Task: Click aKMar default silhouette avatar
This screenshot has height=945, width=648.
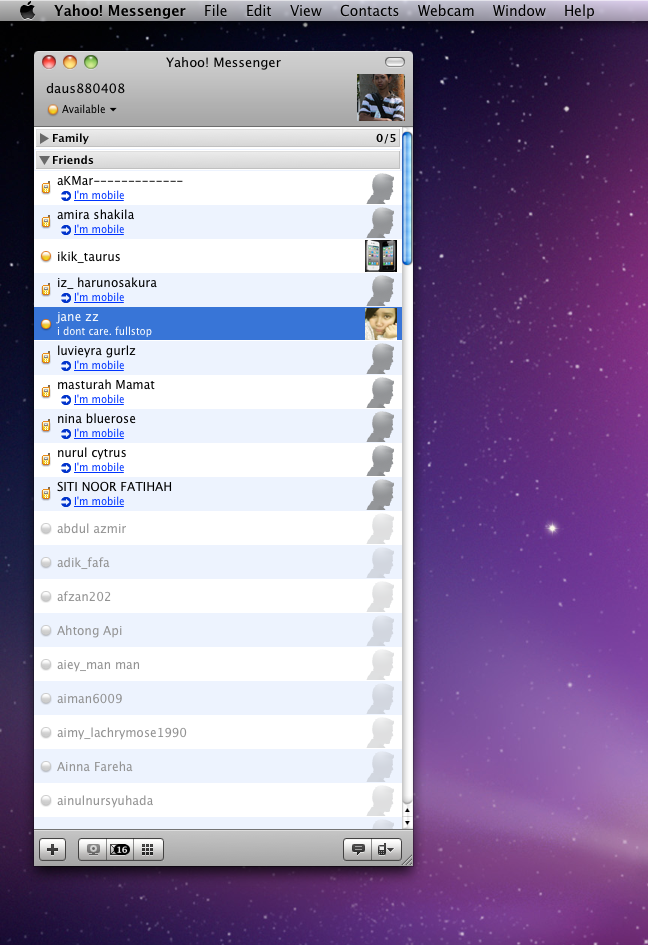Action: pyautogui.click(x=381, y=188)
